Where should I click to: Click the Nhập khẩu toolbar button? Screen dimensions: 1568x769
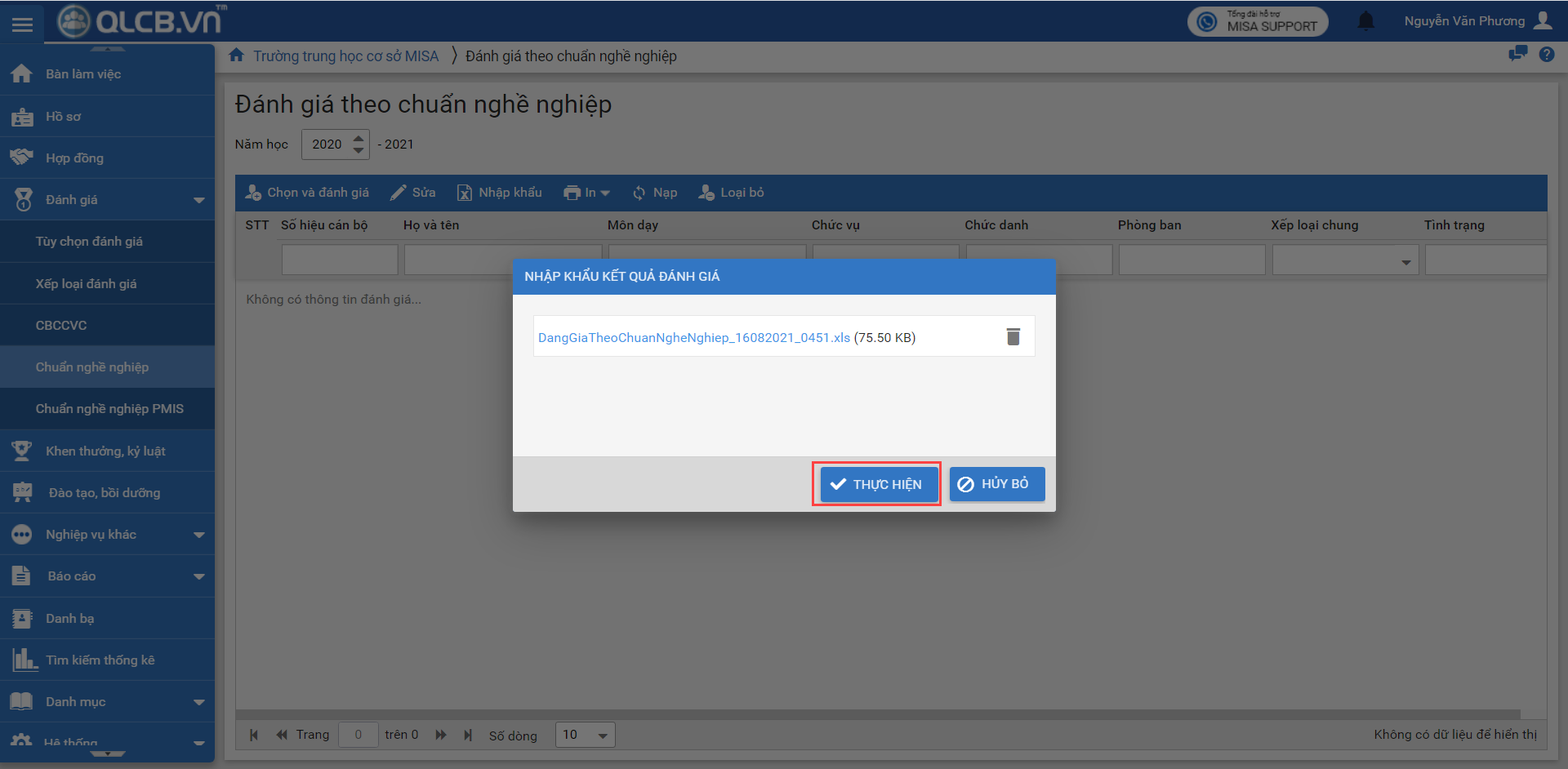(x=499, y=193)
